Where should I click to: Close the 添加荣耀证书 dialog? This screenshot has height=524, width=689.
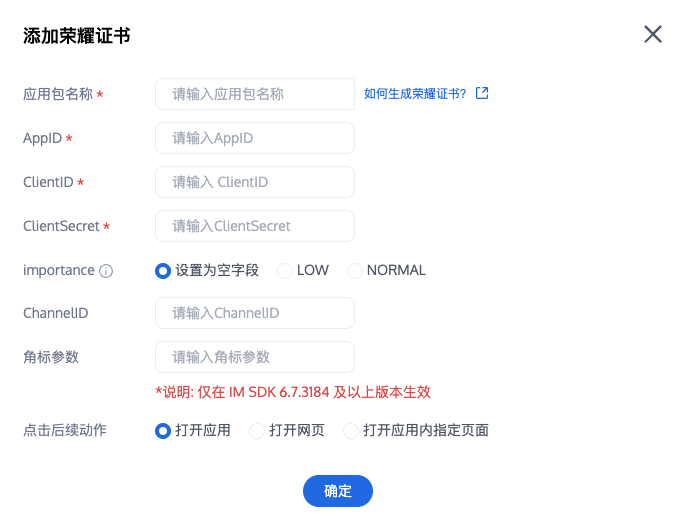[x=653, y=34]
